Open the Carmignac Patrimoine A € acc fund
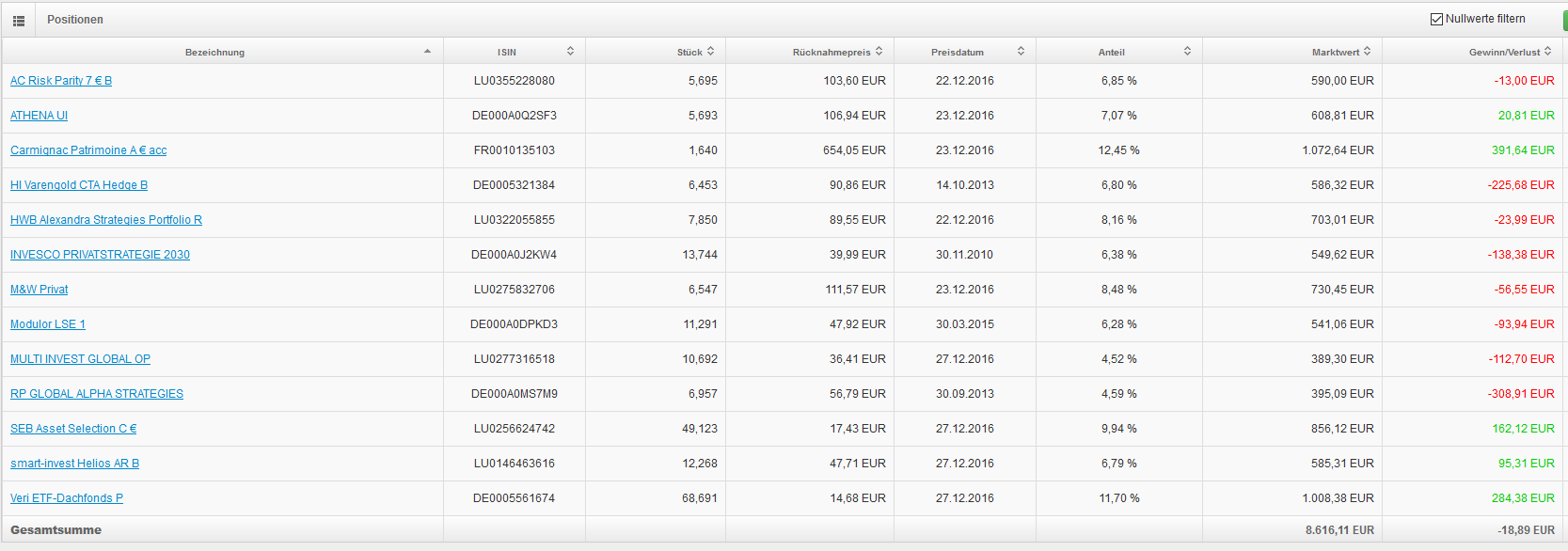Screen dimensions: 1568x551 coord(88,150)
